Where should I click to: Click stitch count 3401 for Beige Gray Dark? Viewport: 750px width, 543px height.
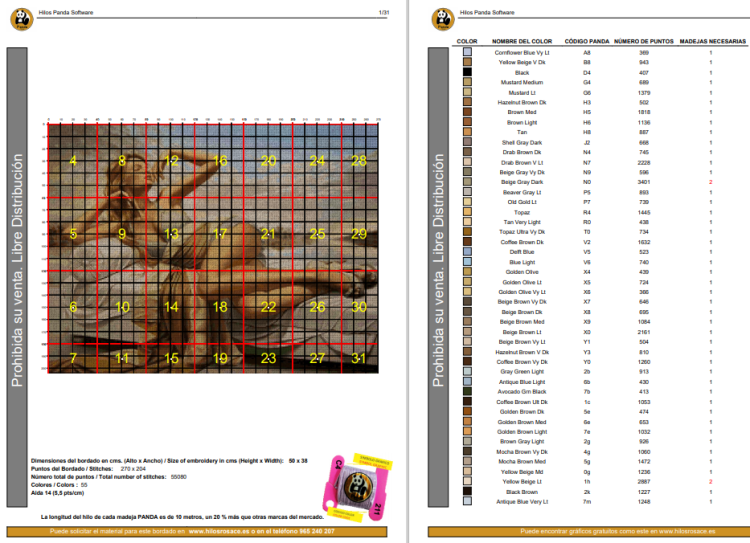click(x=644, y=182)
